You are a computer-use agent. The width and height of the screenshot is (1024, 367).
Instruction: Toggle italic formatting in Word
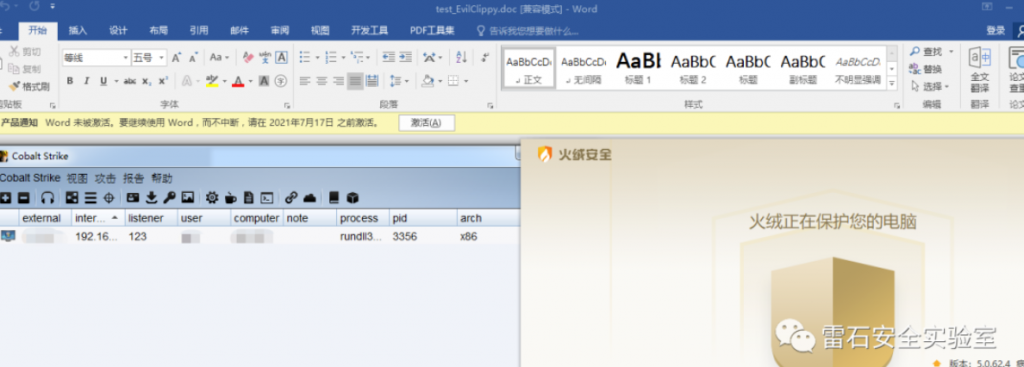pyautogui.click(x=87, y=81)
